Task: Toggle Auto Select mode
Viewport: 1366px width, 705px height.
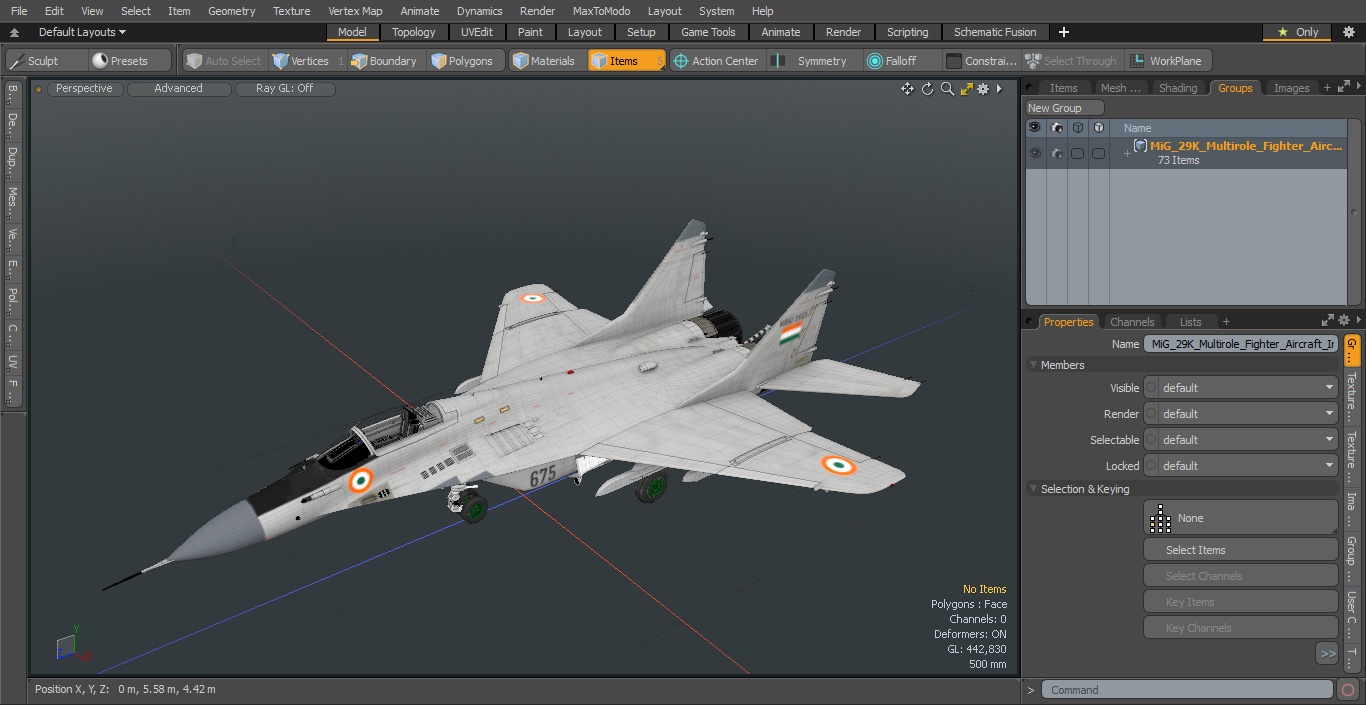Action: click(x=224, y=61)
